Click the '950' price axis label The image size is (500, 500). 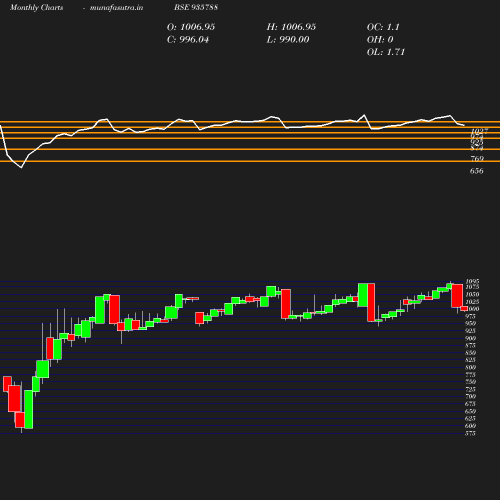pos(470,323)
